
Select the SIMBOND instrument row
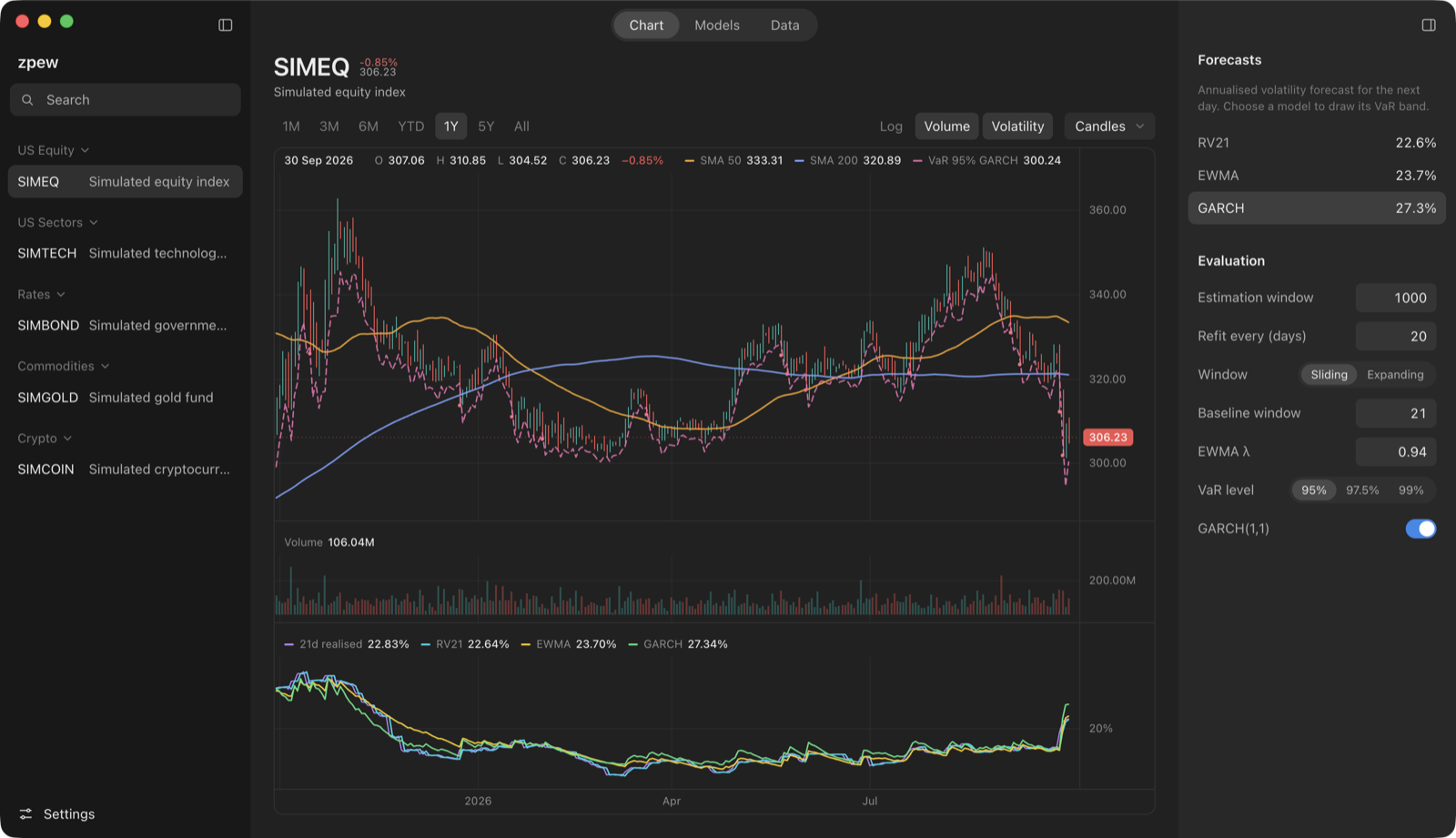click(x=126, y=326)
